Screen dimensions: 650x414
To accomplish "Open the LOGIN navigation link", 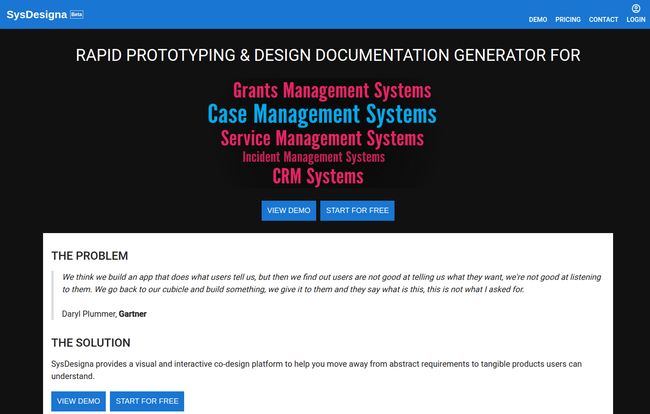I will (x=635, y=19).
